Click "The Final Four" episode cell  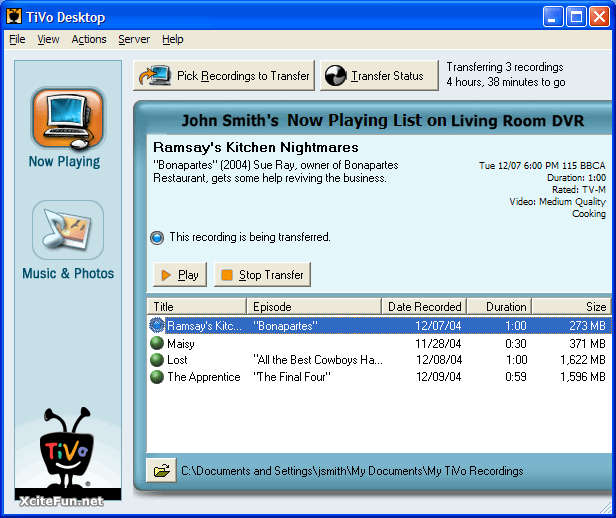coord(292,377)
